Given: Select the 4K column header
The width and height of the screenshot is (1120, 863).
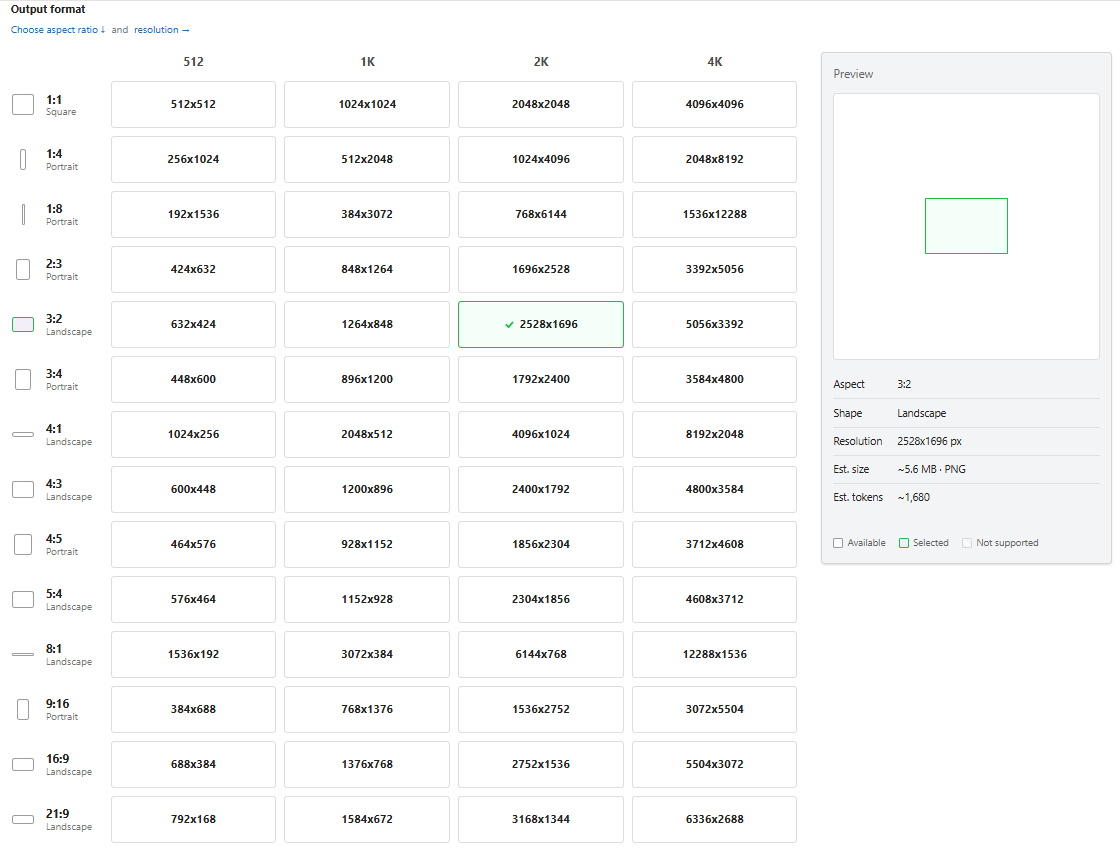Looking at the screenshot, I should pos(714,62).
